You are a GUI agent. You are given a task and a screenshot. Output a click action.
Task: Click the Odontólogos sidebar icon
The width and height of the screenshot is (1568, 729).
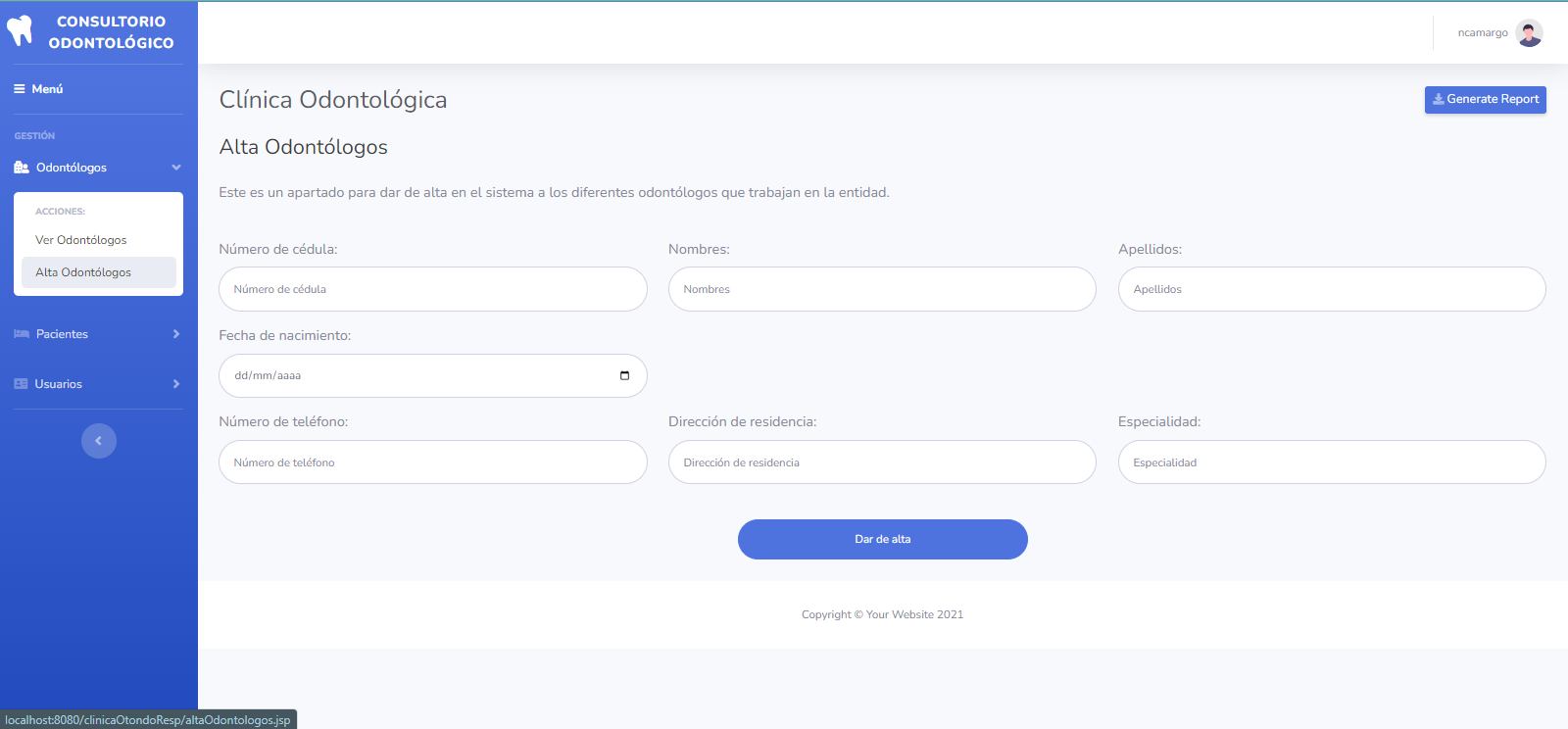[x=22, y=168]
